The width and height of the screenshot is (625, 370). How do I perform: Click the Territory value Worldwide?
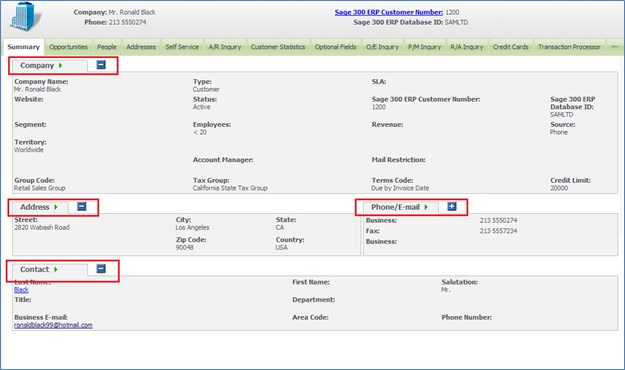tap(29, 150)
